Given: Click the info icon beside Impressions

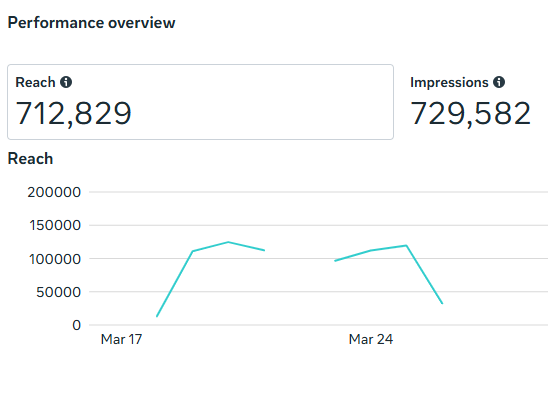Looking at the screenshot, I should [x=499, y=82].
